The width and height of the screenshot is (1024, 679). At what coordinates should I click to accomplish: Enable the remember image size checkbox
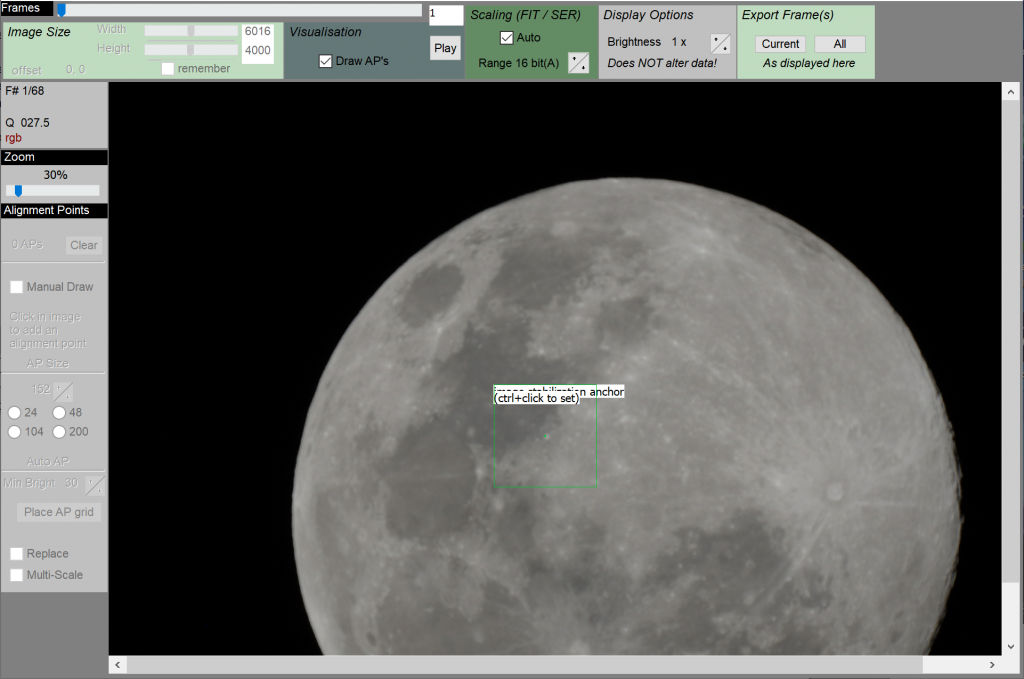click(x=167, y=69)
